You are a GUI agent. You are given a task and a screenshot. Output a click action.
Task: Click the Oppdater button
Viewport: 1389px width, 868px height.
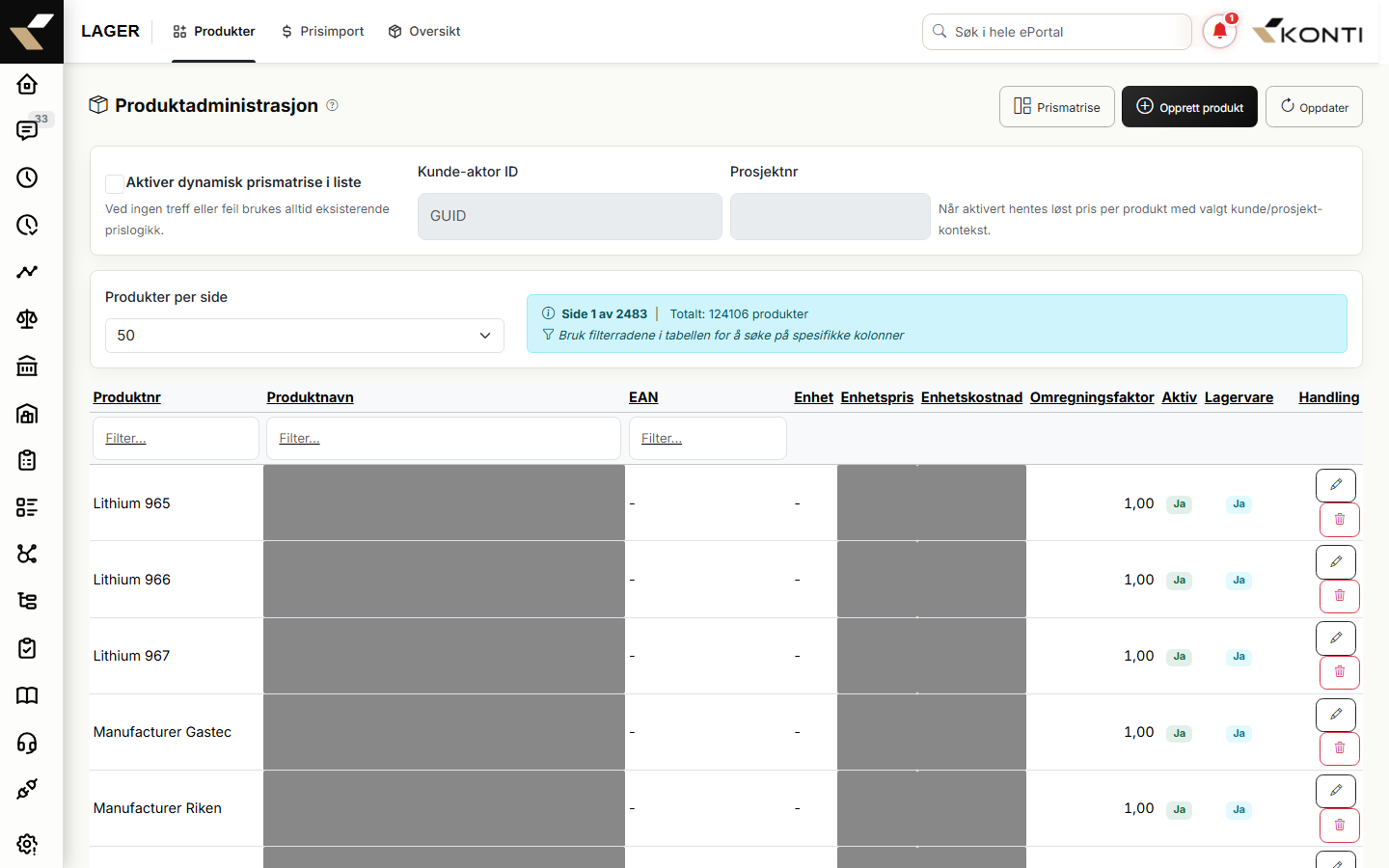tap(1314, 106)
